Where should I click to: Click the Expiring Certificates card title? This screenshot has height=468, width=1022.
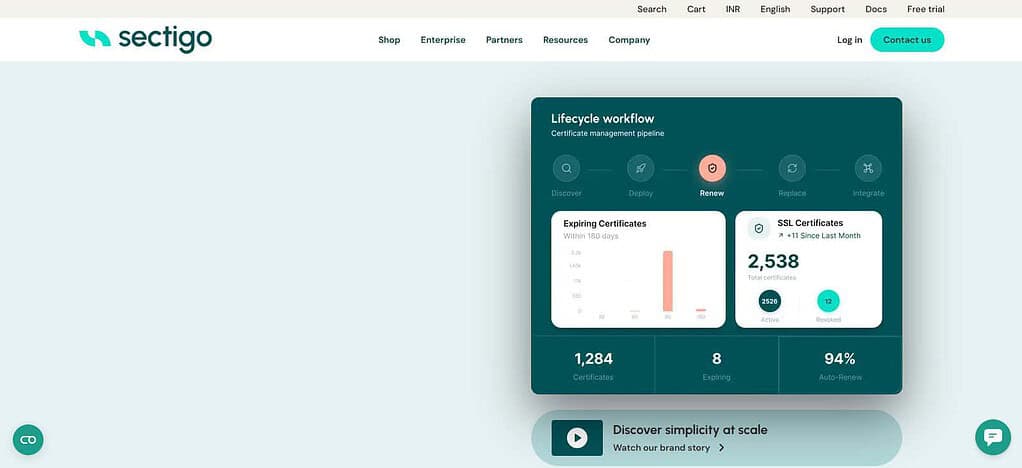pos(605,224)
